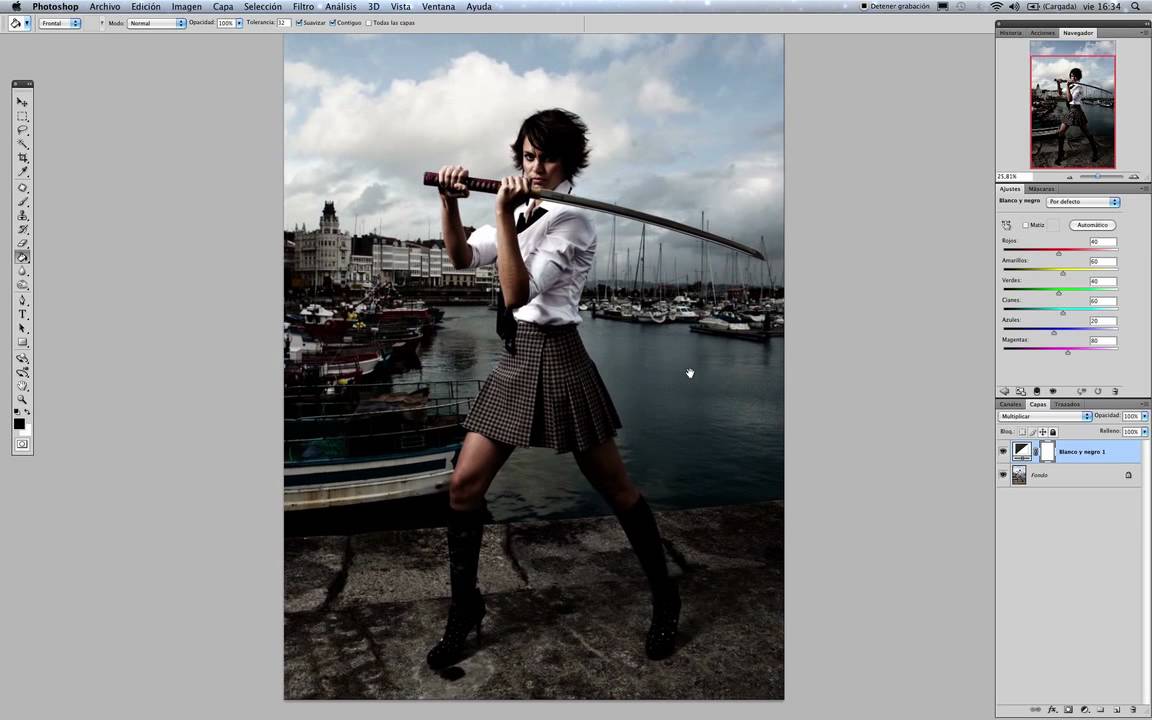Select the Magic Wand tool
1152x720 pixels.
pyautogui.click(x=22, y=144)
